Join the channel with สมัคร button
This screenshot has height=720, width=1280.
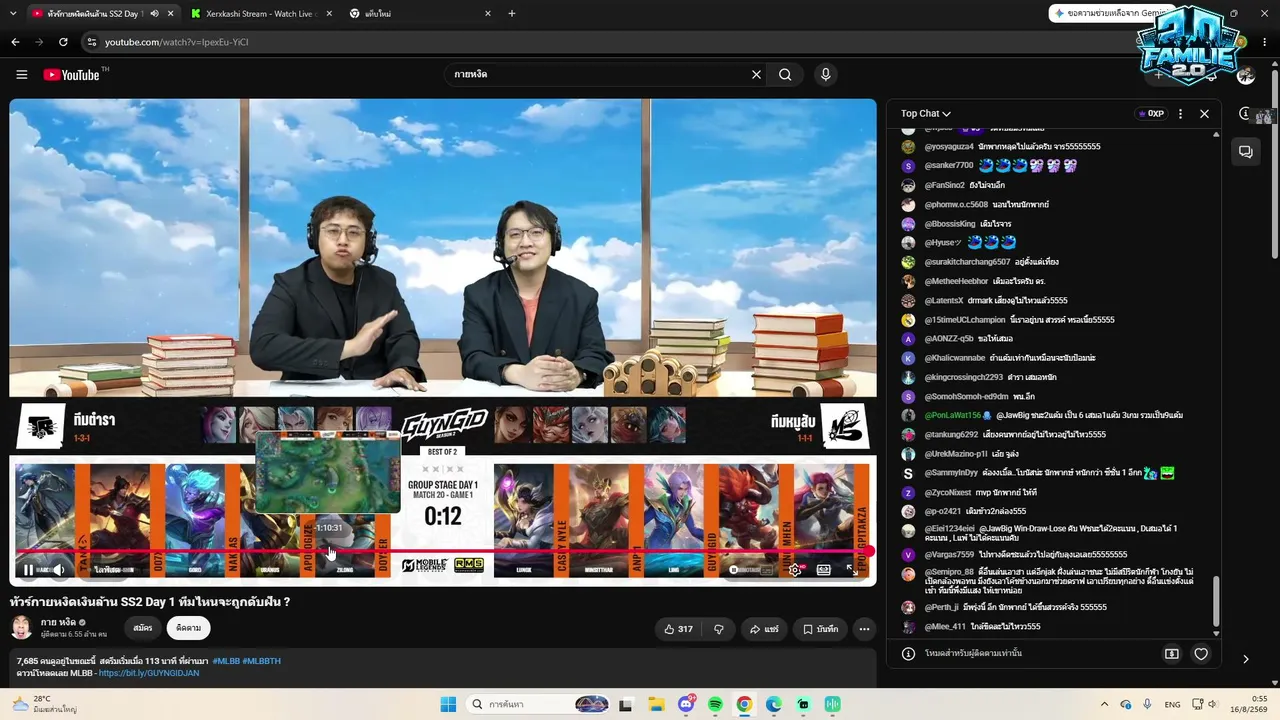[143, 628]
